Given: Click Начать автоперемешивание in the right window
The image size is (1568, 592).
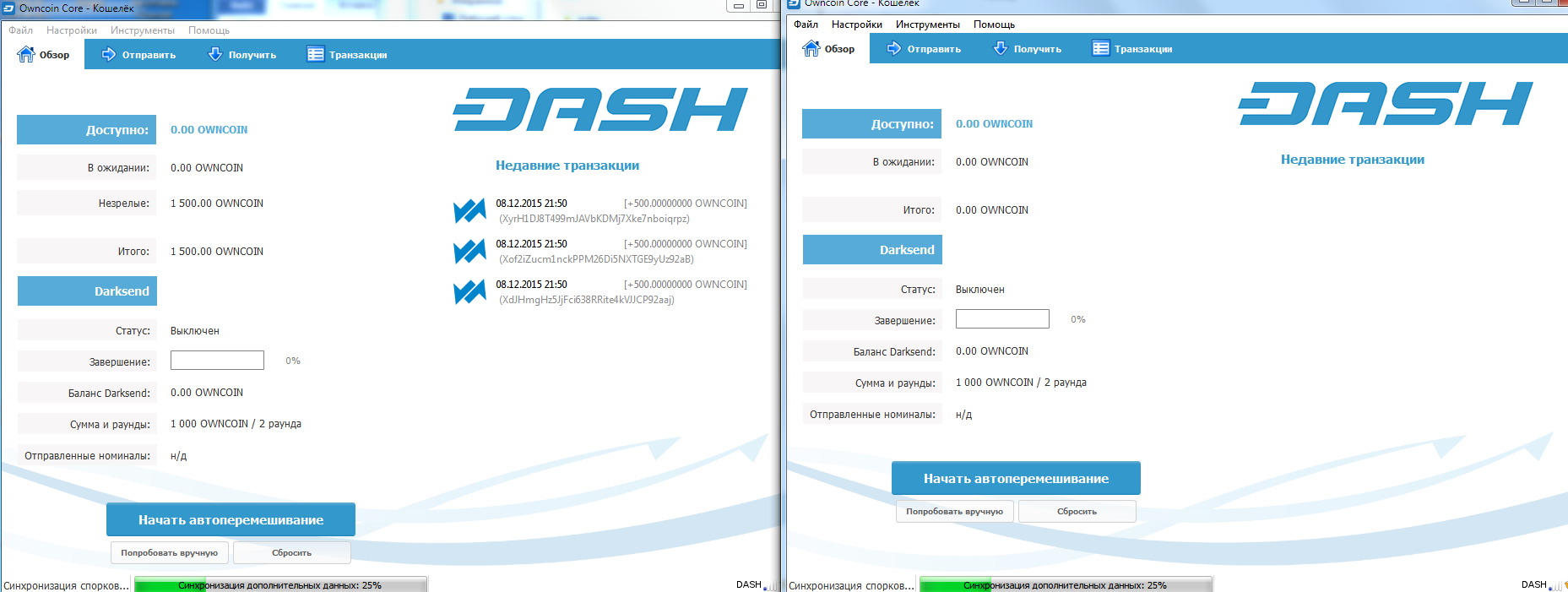Looking at the screenshot, I should pyautogui.click(x=1016, y=479).
